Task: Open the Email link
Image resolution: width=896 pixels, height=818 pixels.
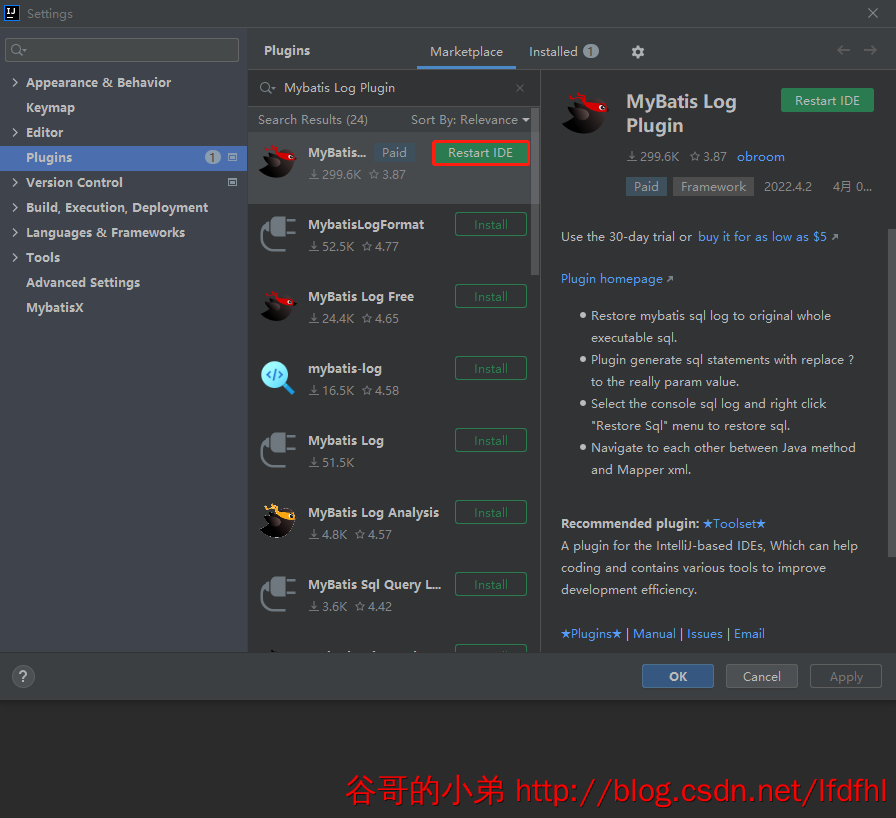Action: 749,634
